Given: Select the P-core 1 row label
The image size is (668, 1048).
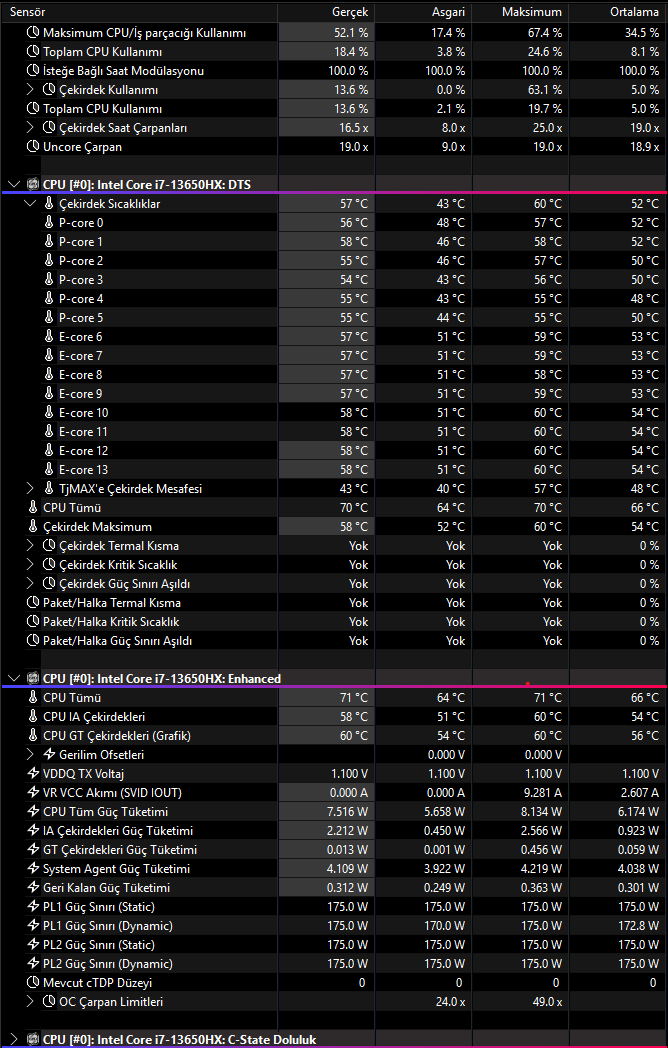Looking at the screenshot, I should click(81, 241).
